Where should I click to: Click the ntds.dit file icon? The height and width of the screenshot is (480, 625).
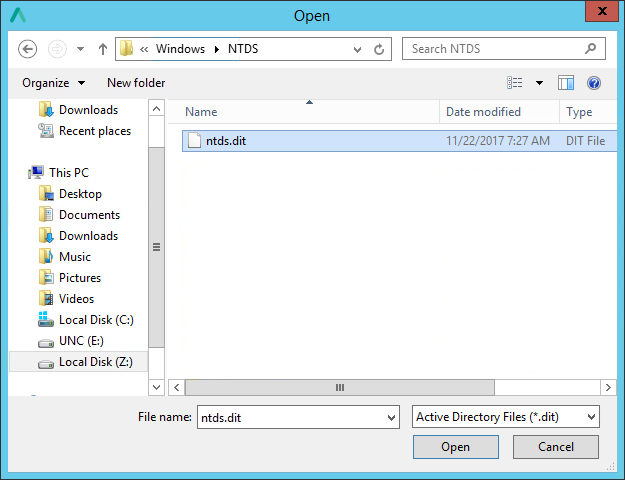point(194,141)
